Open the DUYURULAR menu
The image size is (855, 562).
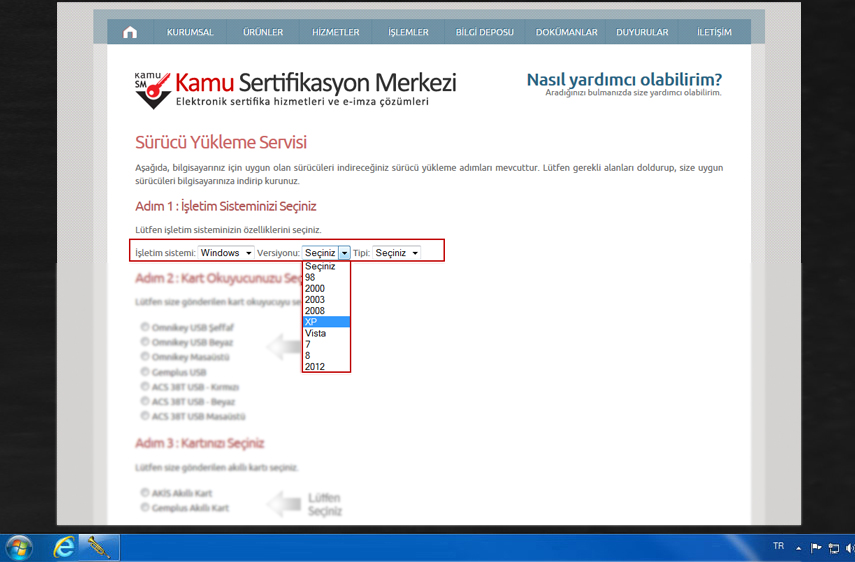pyautogui.click(x=642, y=32)
